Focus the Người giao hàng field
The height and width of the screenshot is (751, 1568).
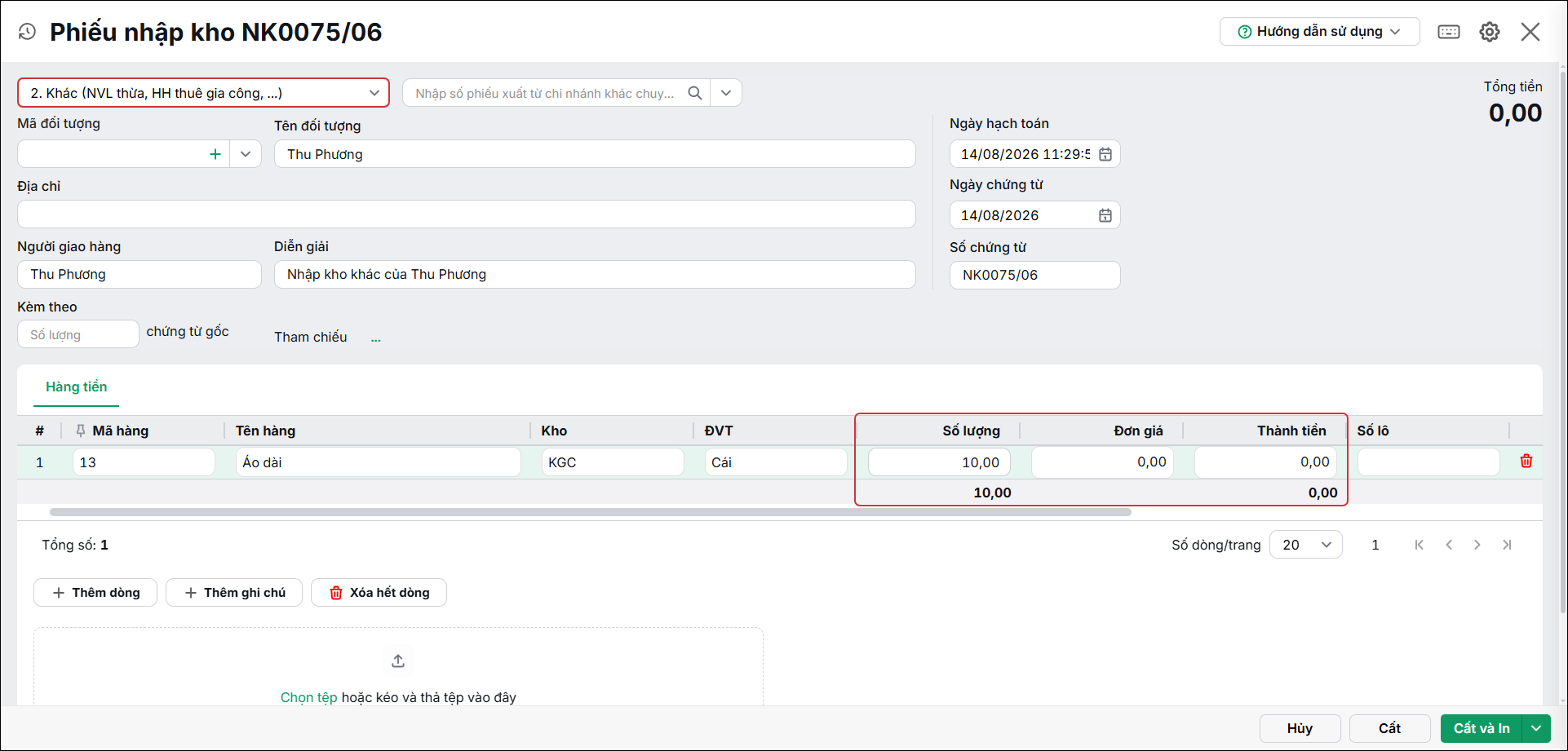click(x=140, y=274)
